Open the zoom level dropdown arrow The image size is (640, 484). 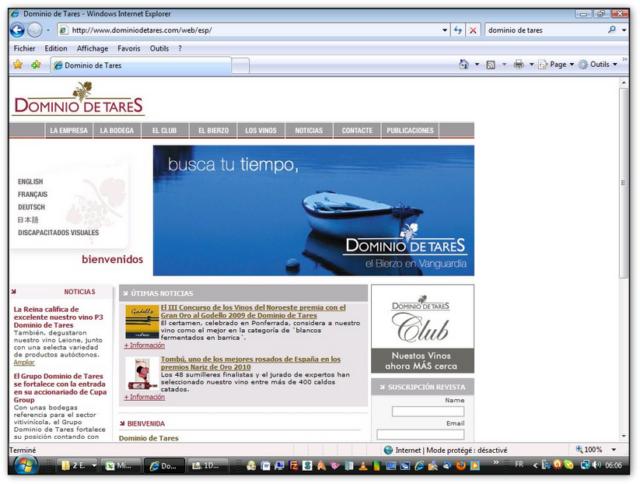pyautogui.click(x=613, y=450)
